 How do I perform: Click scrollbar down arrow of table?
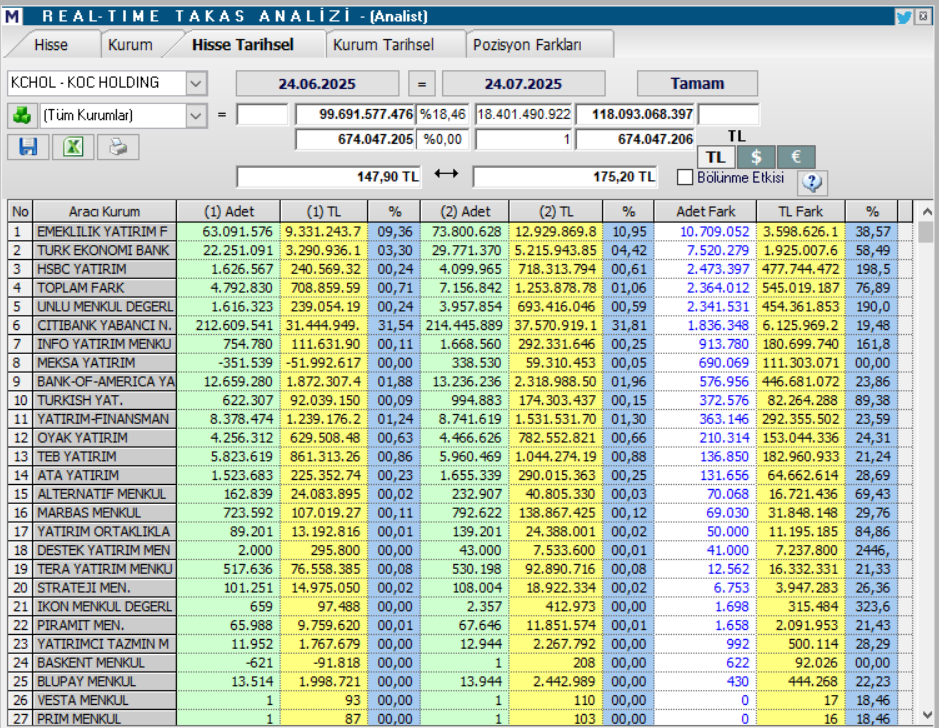tap(926, 714)
